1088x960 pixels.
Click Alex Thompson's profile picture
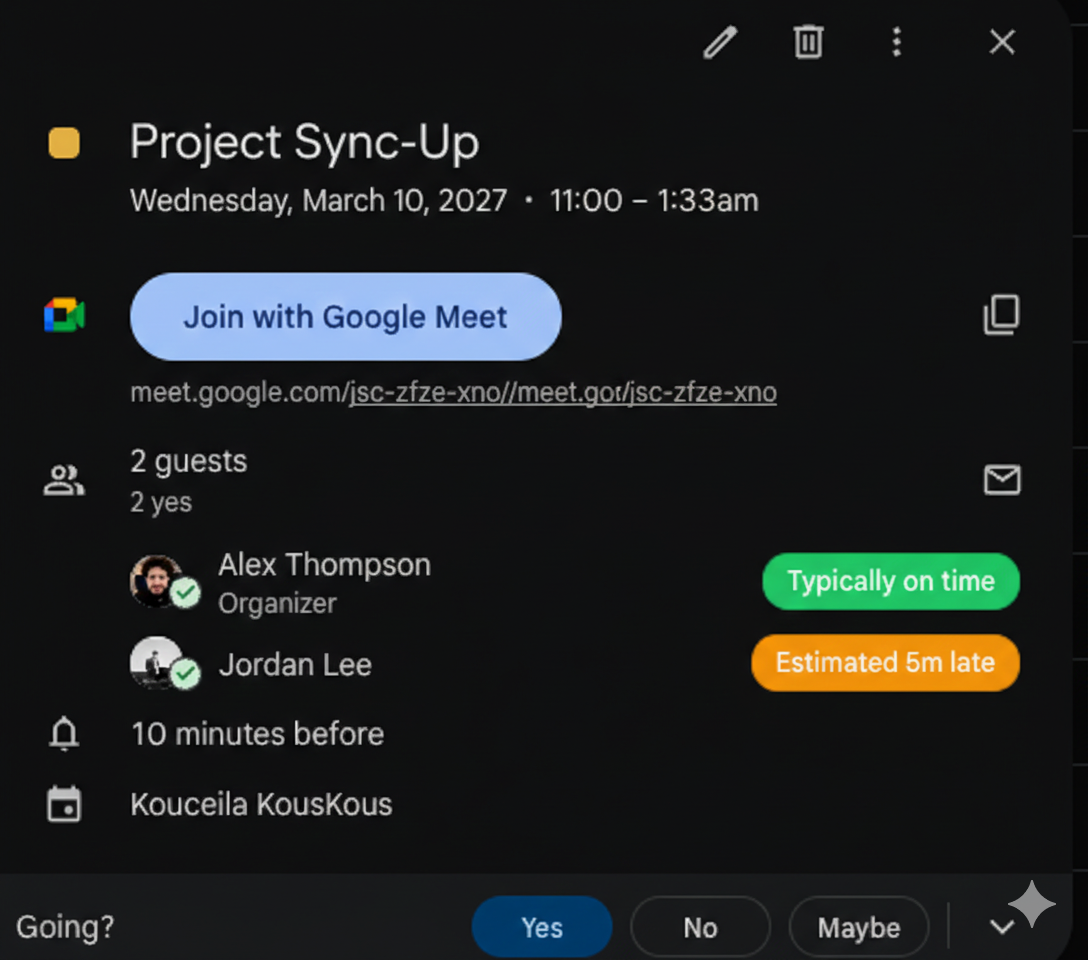coord(156,581)
